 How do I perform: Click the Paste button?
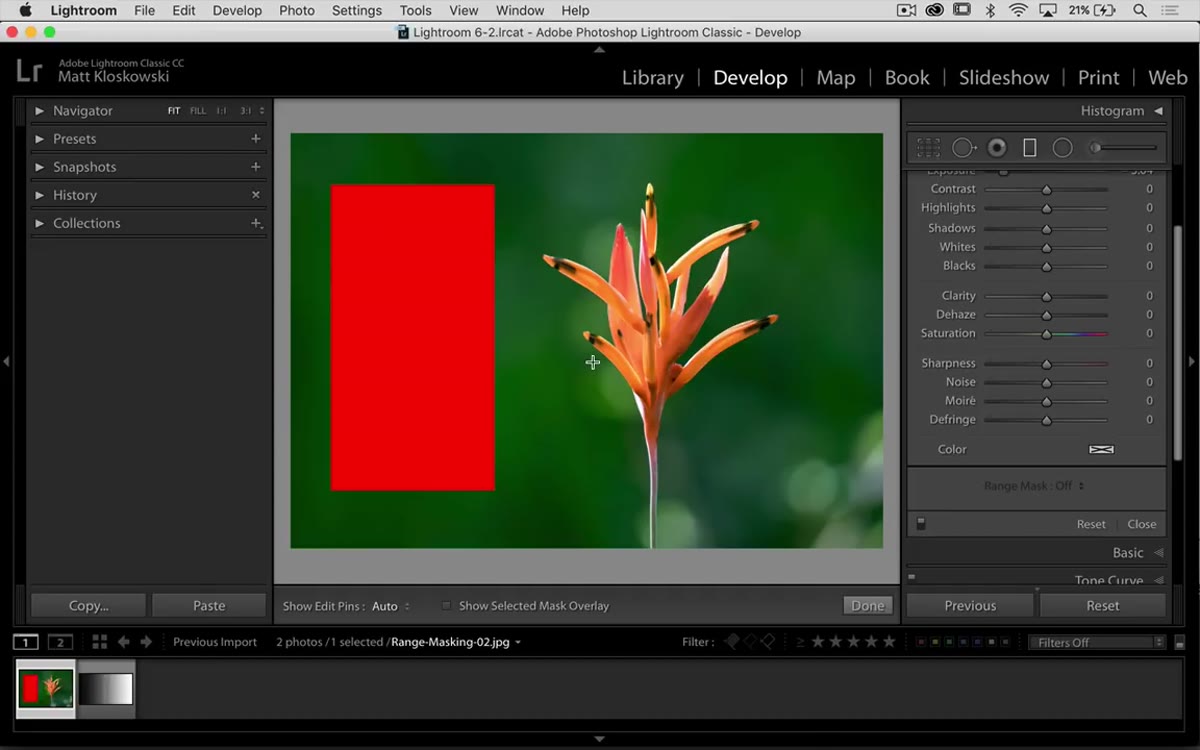pos(209,605)
